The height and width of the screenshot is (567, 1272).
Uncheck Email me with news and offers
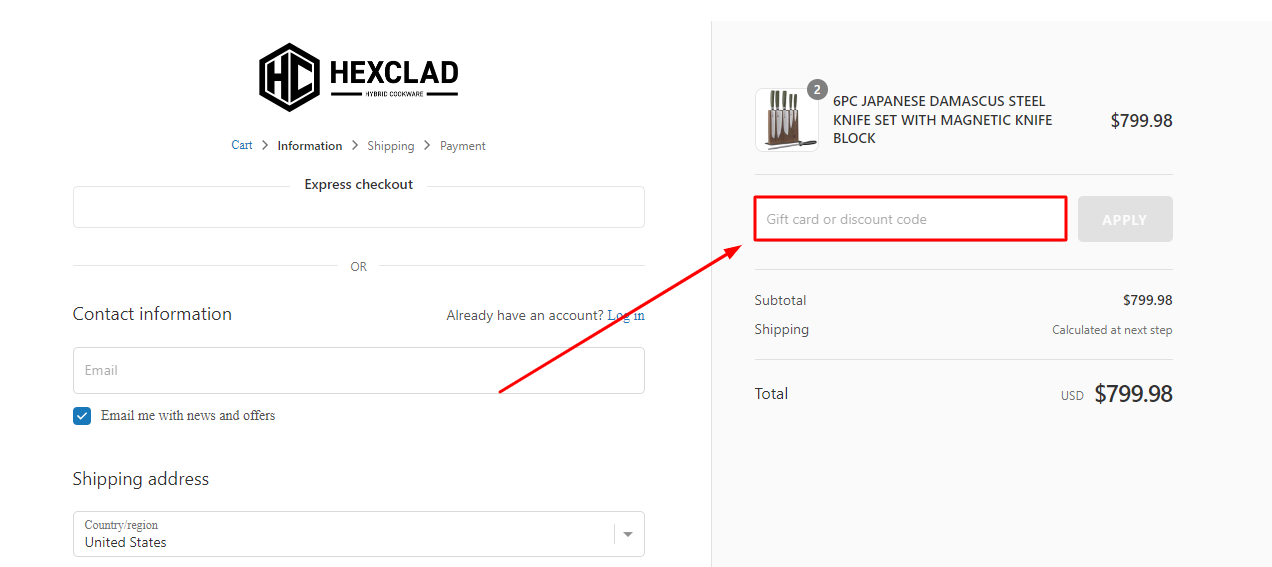pos(82,416)
